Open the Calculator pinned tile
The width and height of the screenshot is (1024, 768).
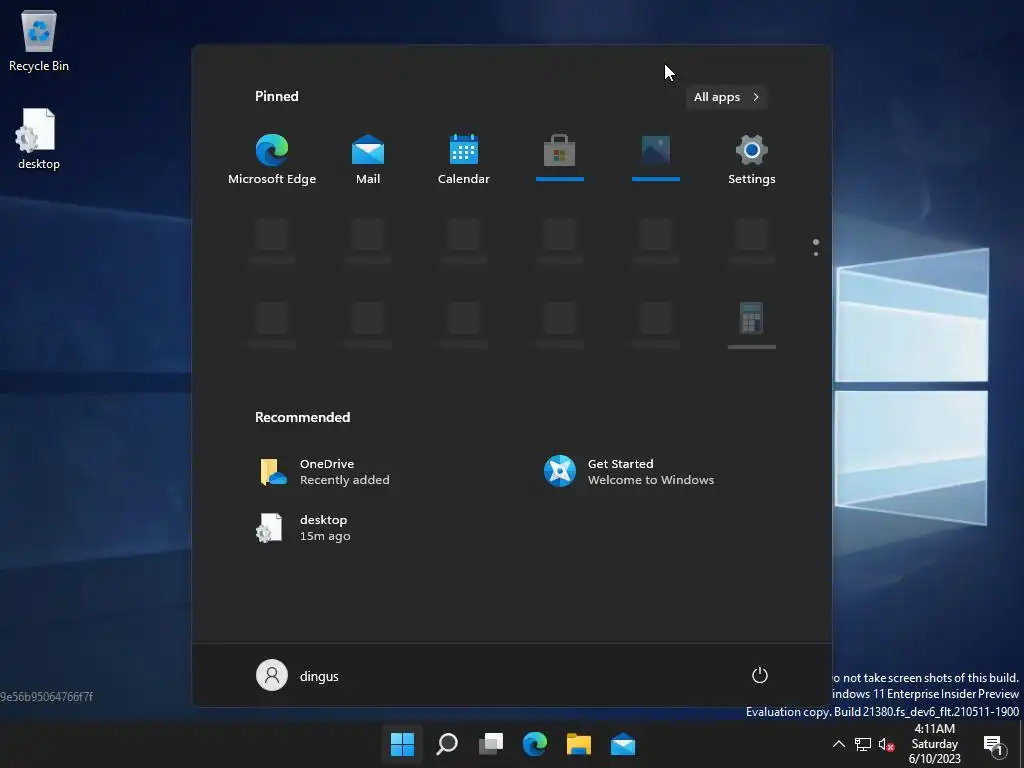(752, 324)
